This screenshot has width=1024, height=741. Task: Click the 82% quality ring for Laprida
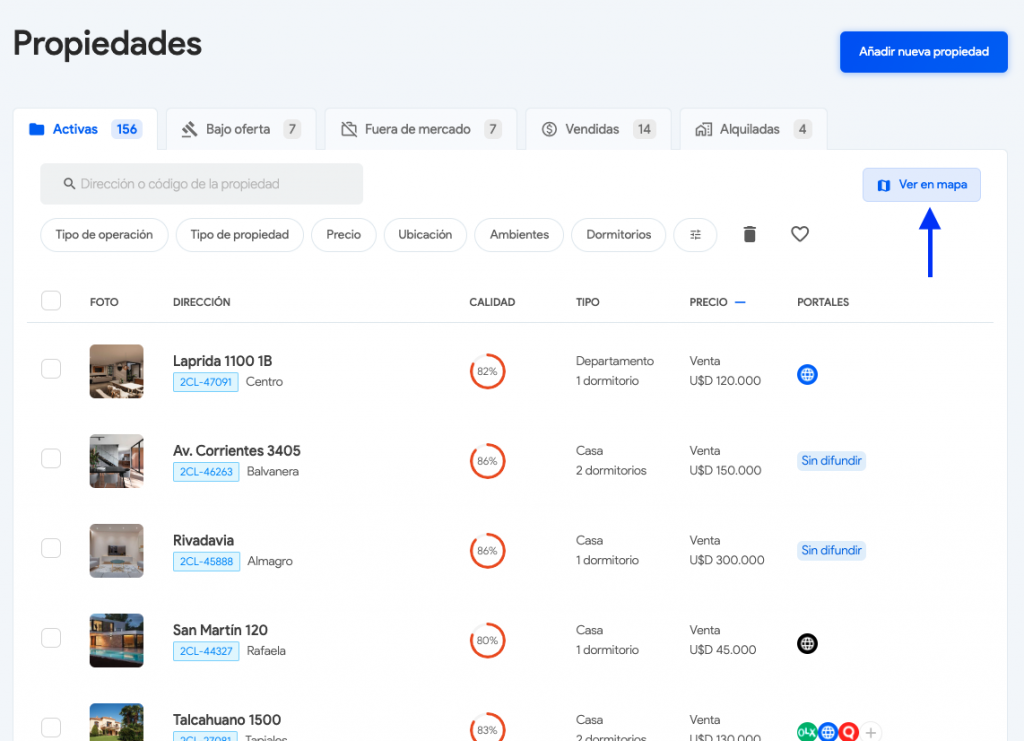(487, 371)
